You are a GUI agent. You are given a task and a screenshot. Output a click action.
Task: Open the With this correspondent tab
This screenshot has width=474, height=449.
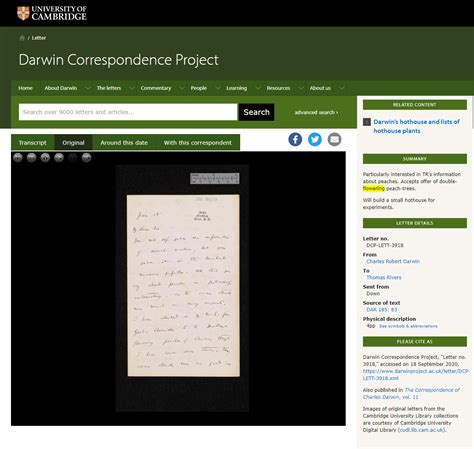click(198, 143)
